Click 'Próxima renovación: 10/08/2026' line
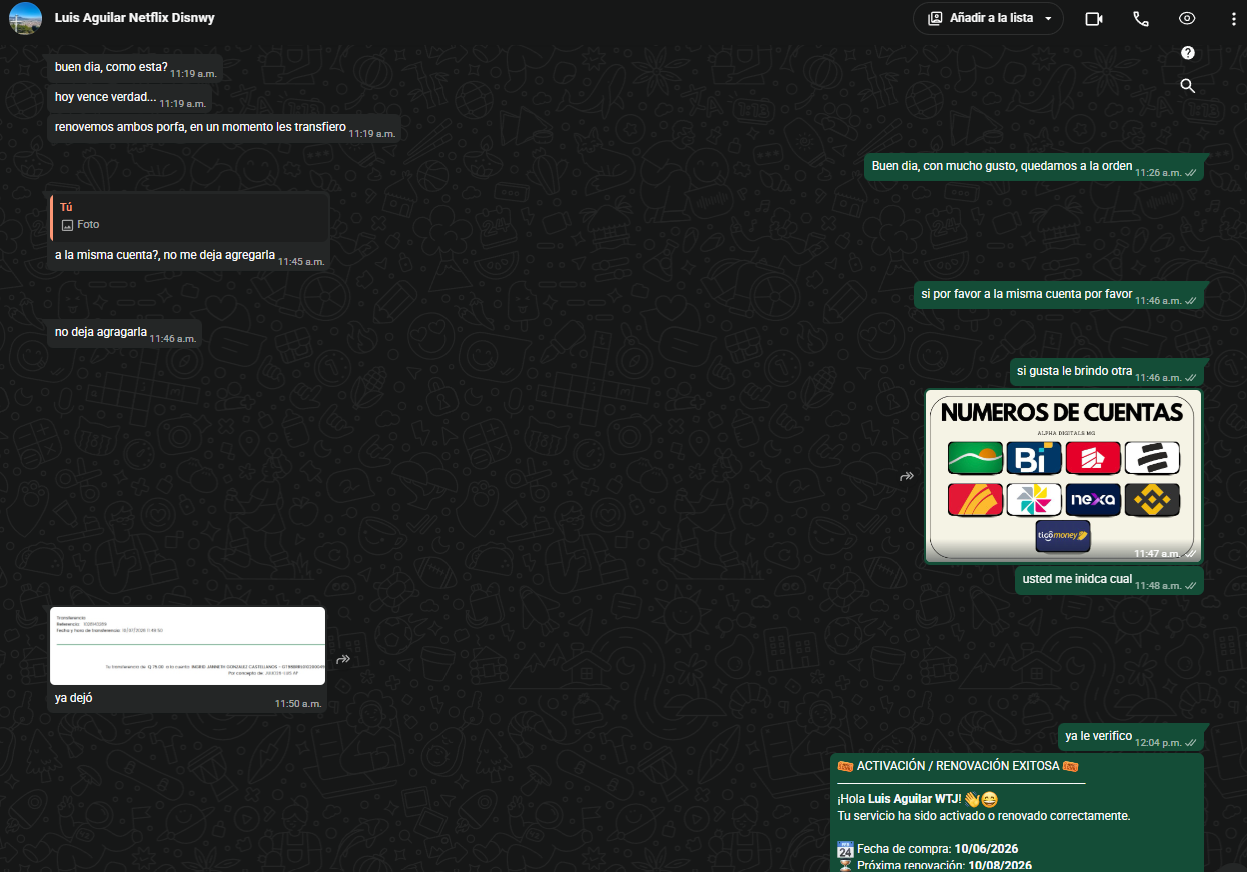Viewport: 1247px width, 872px height. [934, 865]
